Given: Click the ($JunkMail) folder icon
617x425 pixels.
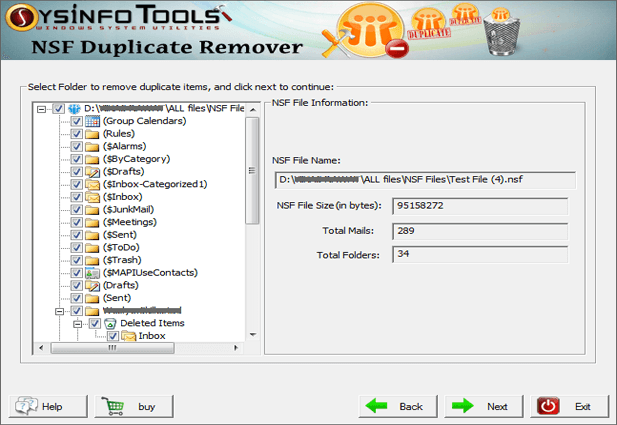Looking at the screenshot, I should [x=92, y=210].
